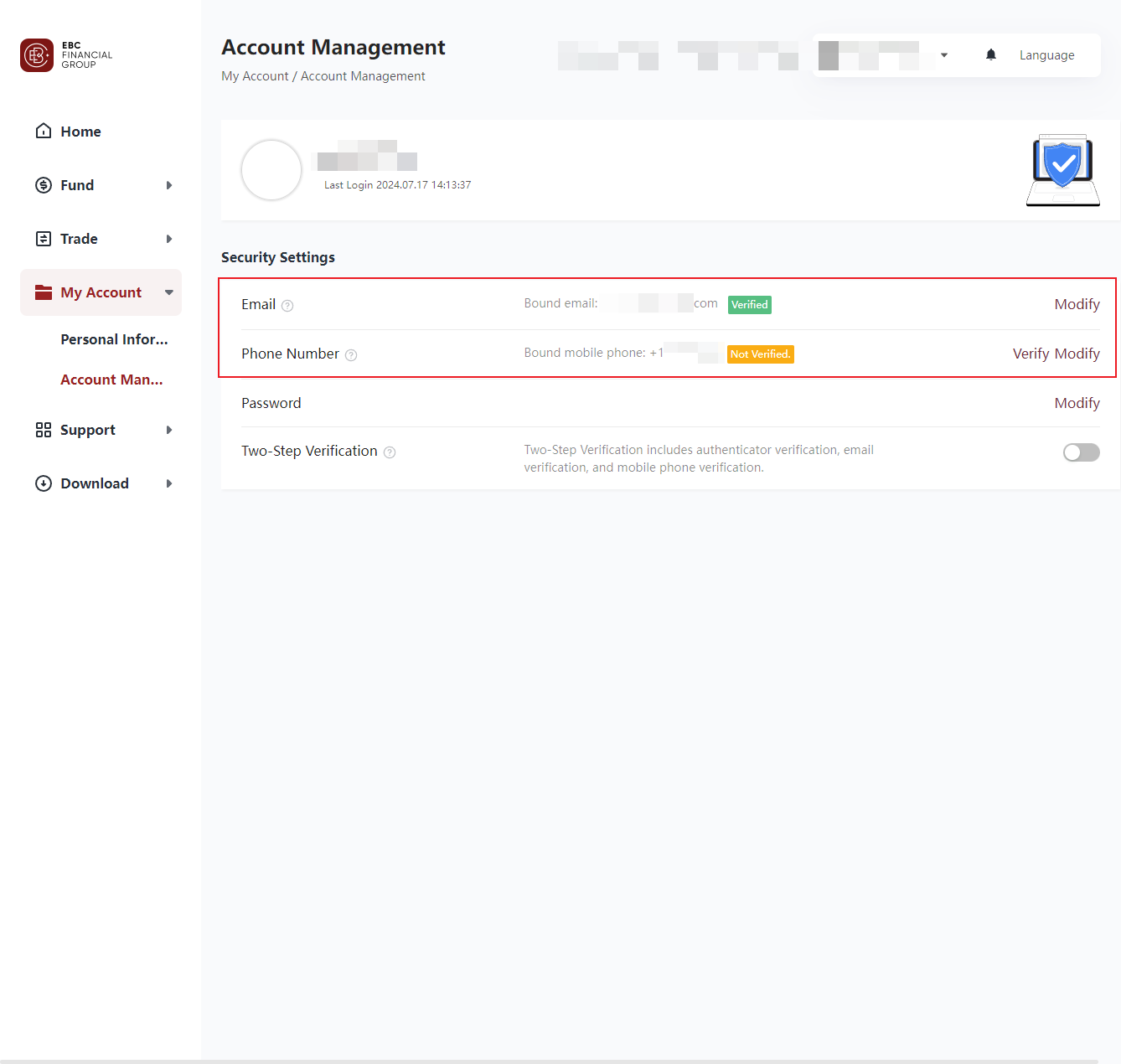Expand the Fund menu chevron
Screen dimensions: 1121x1064
[169, 185]
